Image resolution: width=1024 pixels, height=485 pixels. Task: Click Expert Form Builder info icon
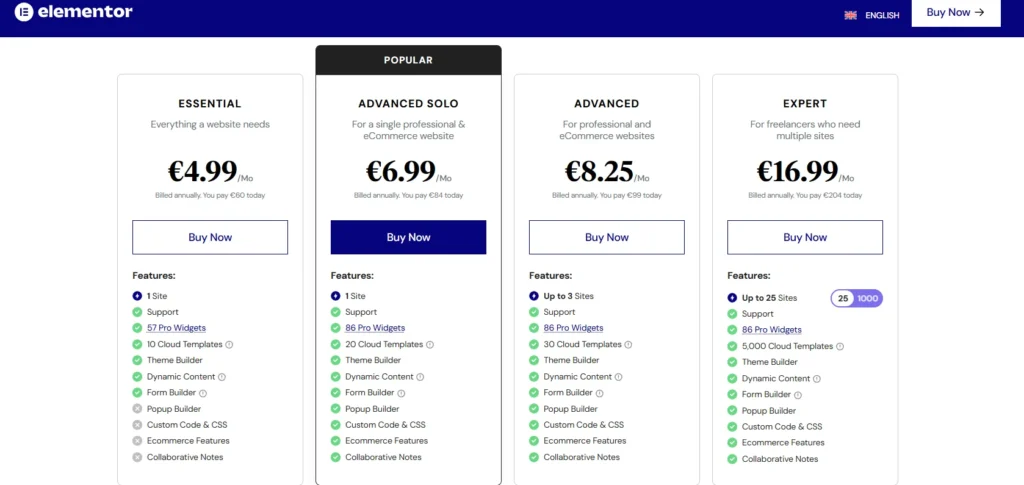tap(797, 395)
